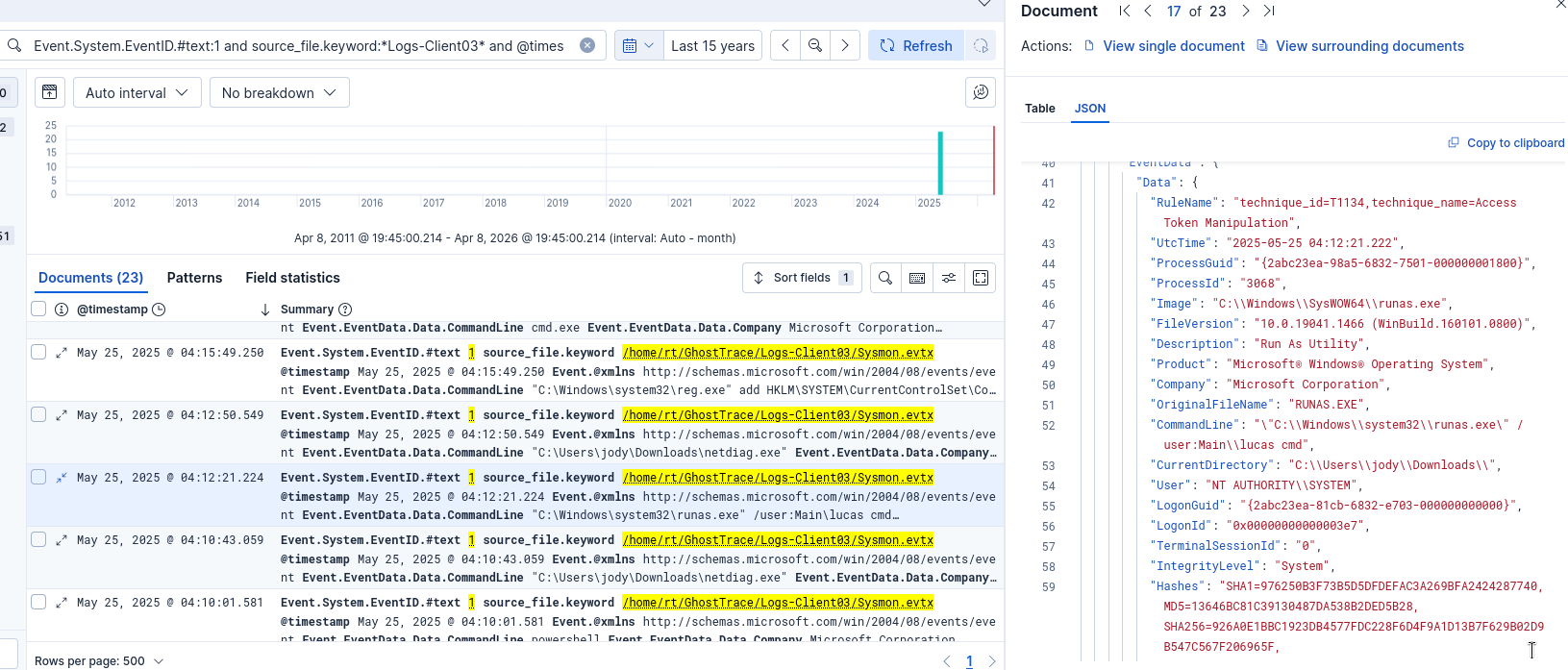Switch to the Documents (23) tab
Screen dimensions: 1568x670
(91, 278)
